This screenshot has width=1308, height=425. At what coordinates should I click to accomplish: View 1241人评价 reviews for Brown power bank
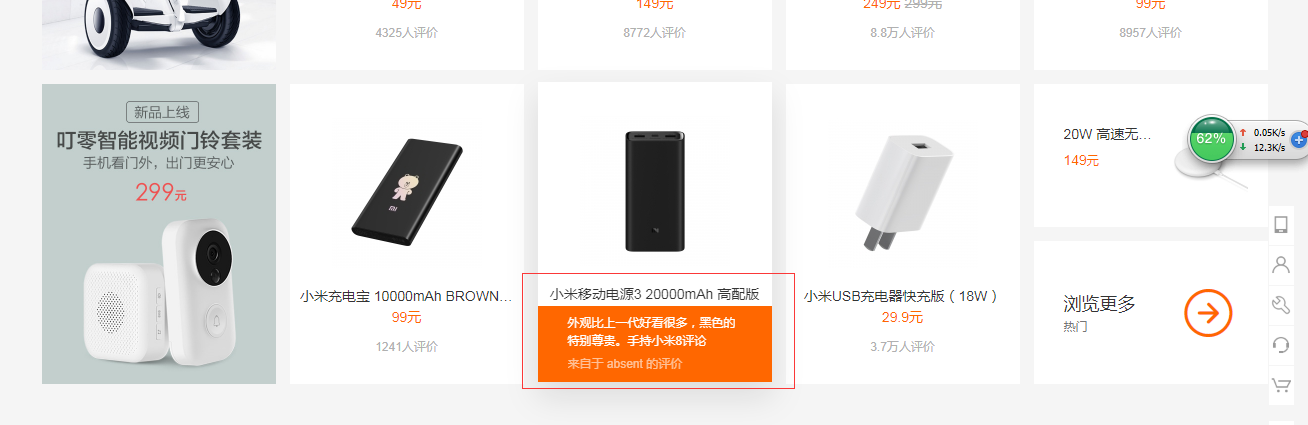coord(407,347)
